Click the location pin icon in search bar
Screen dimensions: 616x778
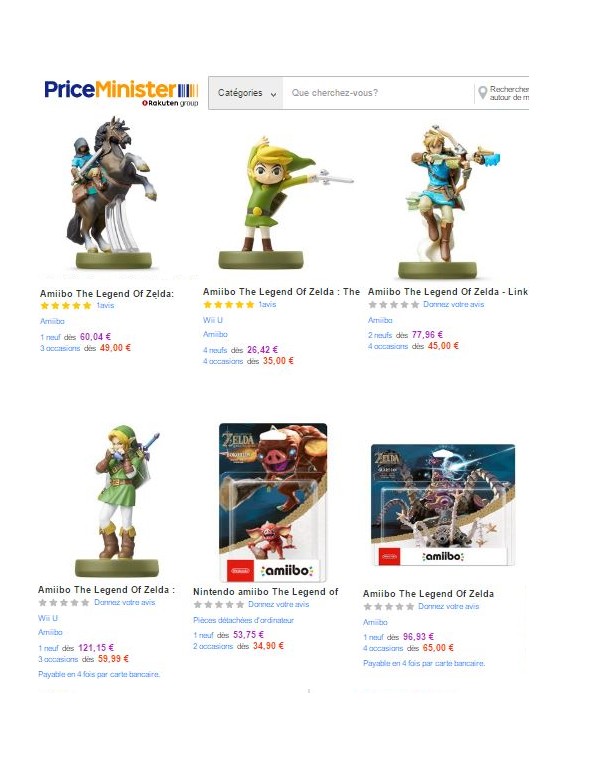click(482, 92)
